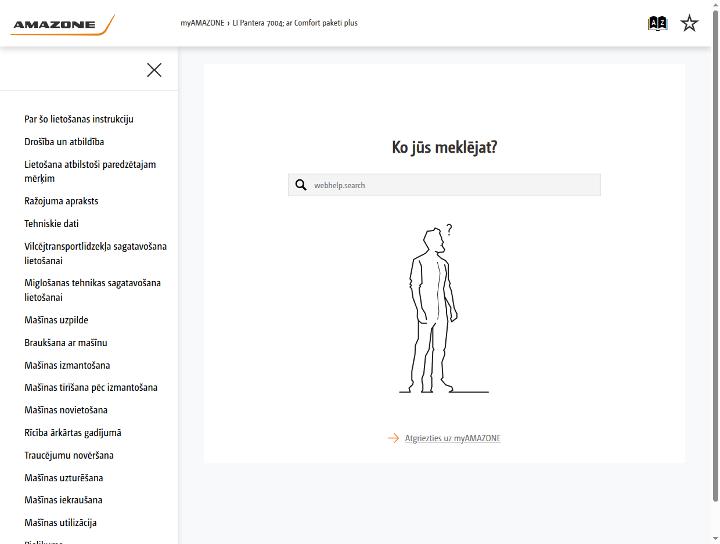The image size is (720, 544).
Task: Open 'Mašīnas tīrīšana pēc izmantošana'
Action: 91,388
